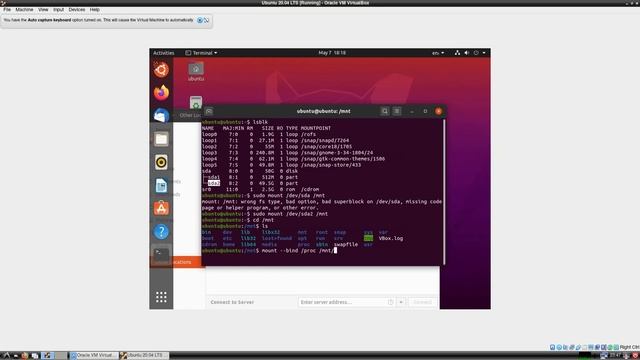Click the Connect button in Files
The height and width of the screenshot is (360, 640).
pyautogui.click(x=422, y=302)
